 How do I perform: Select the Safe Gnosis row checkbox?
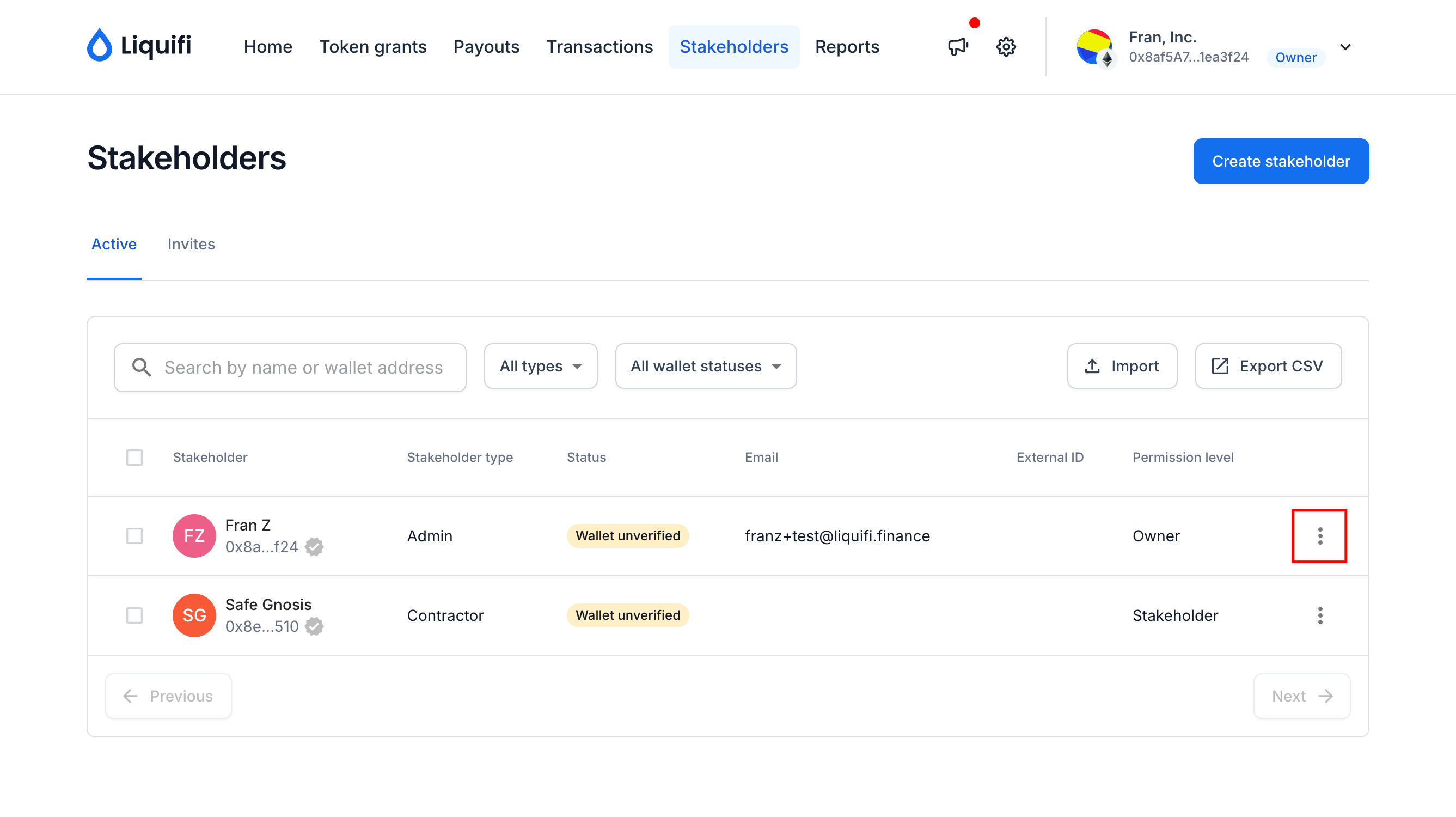[134, 615]
